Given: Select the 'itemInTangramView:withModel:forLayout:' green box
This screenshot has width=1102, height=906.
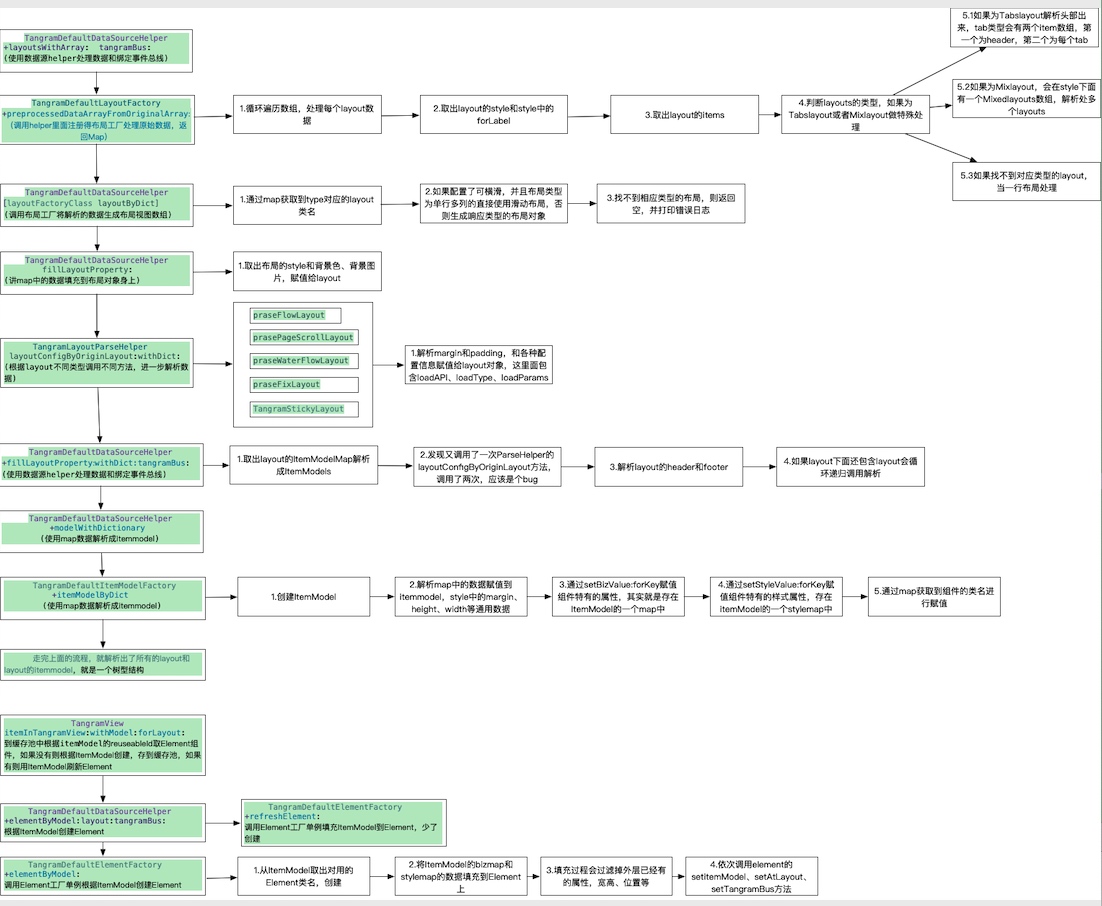Looking at the screenshot, I should [103, 745].
